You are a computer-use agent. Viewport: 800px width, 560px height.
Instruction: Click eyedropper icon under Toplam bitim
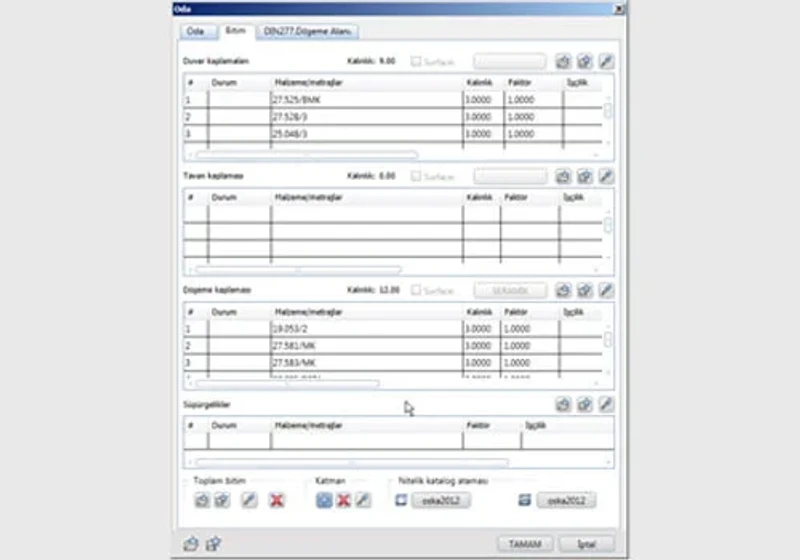tap(249, 500)
